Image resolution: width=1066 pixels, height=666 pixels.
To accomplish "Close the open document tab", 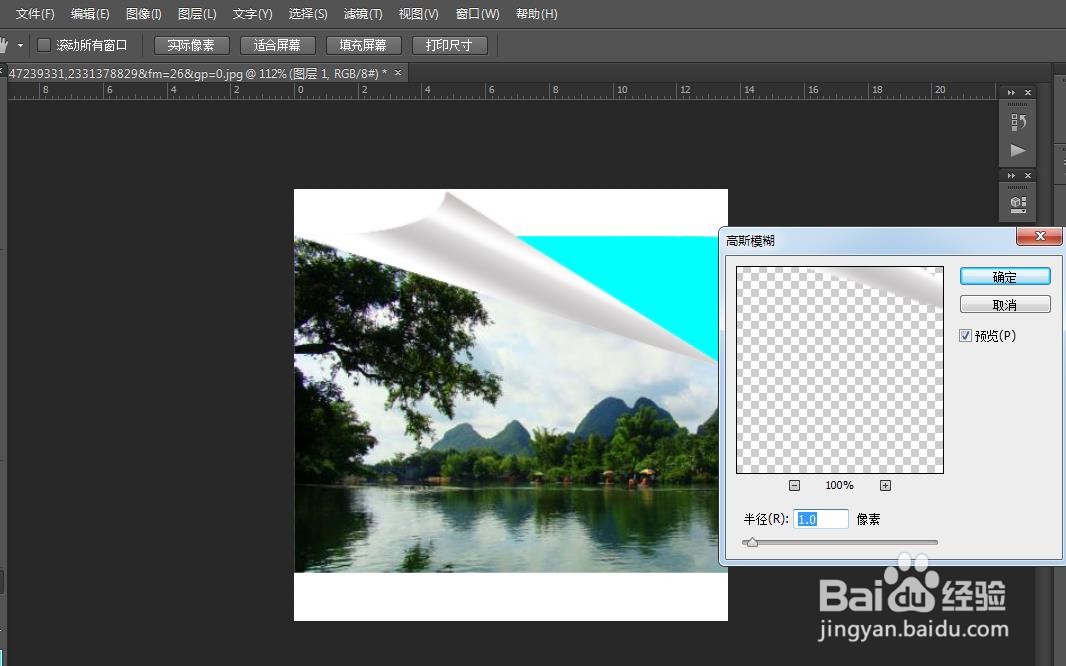I will (398, 73).
